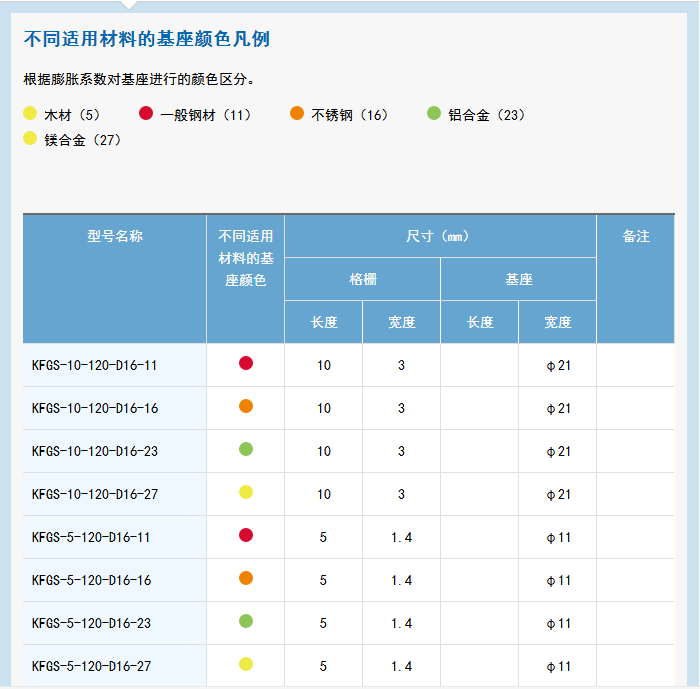
Task: Click the legend label 铝合金 (23)
Action: 487,115
